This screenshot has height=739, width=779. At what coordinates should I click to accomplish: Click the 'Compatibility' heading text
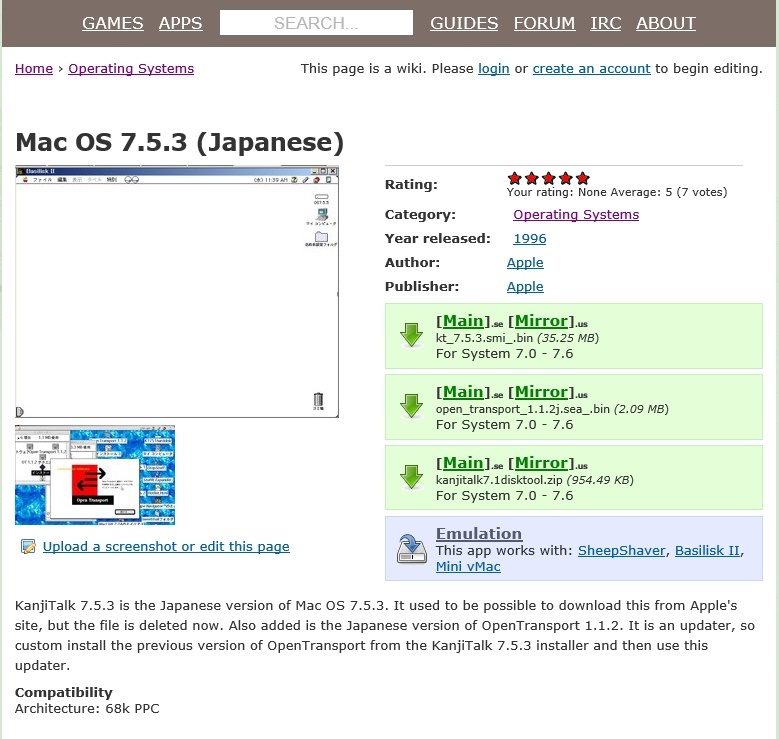pos(64,692)
